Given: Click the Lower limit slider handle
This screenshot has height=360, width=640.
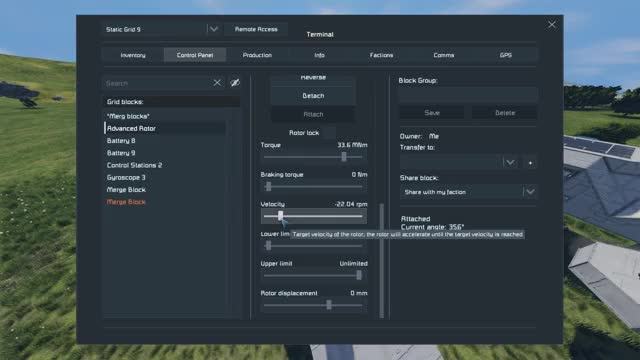Looking at the screenshot, I should 268,245.
